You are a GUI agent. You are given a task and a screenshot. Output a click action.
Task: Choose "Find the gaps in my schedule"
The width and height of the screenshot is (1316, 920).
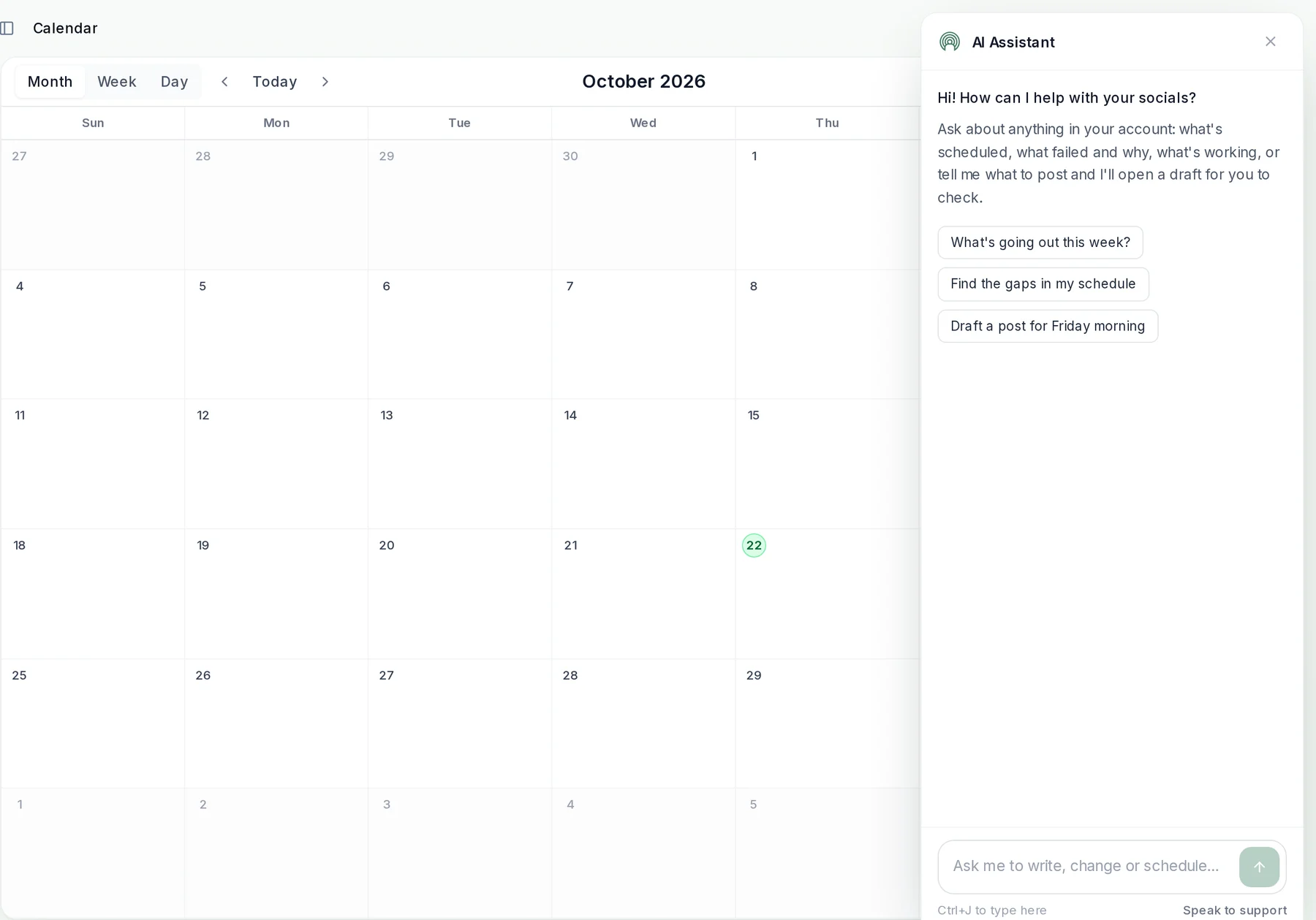click(1043, 284)
